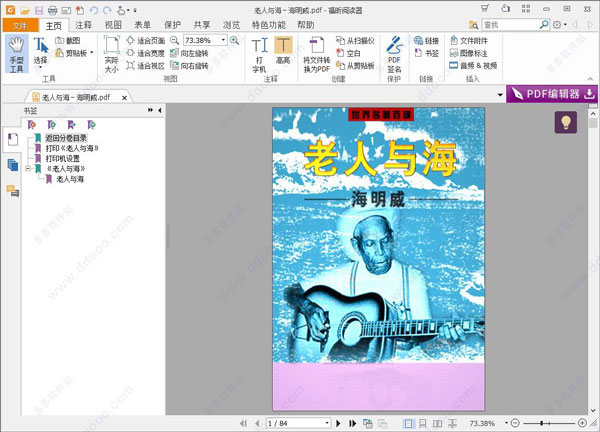600x432 pixels.
Task: Select bookmark 打印《老人与海》
Action: pos(72,148)
